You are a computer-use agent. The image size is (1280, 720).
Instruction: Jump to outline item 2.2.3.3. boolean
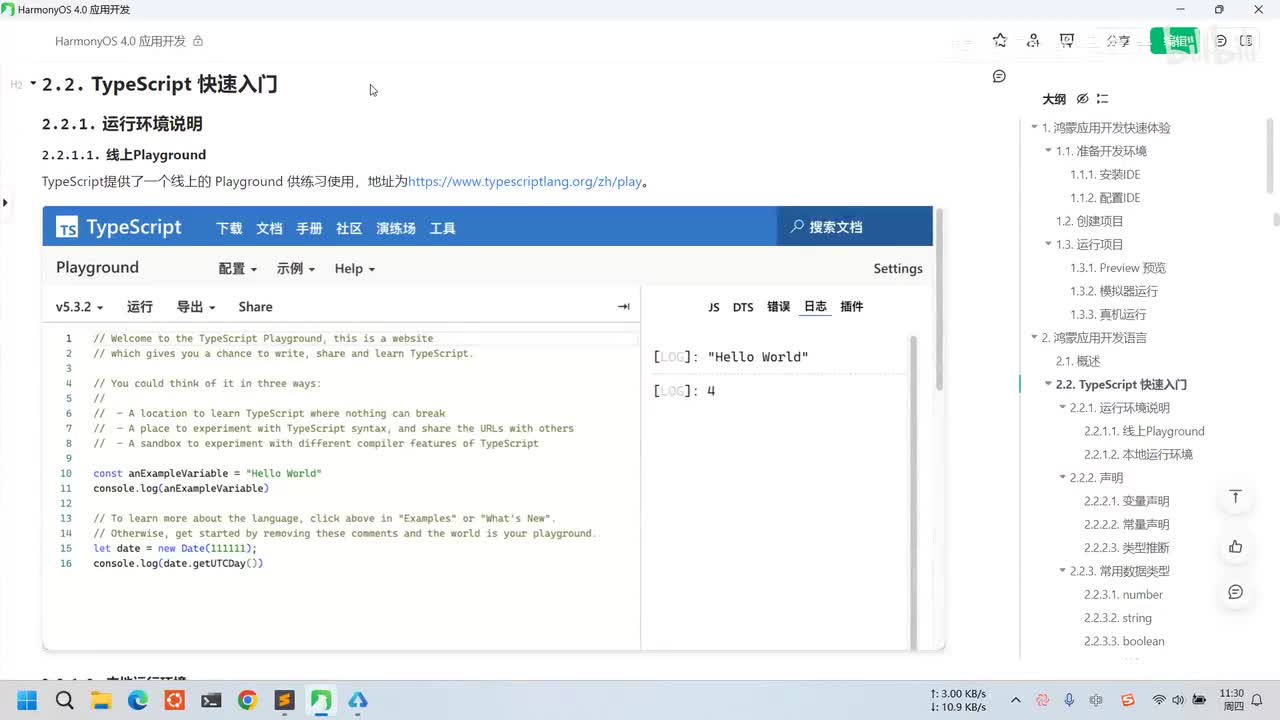(1124, 641)
